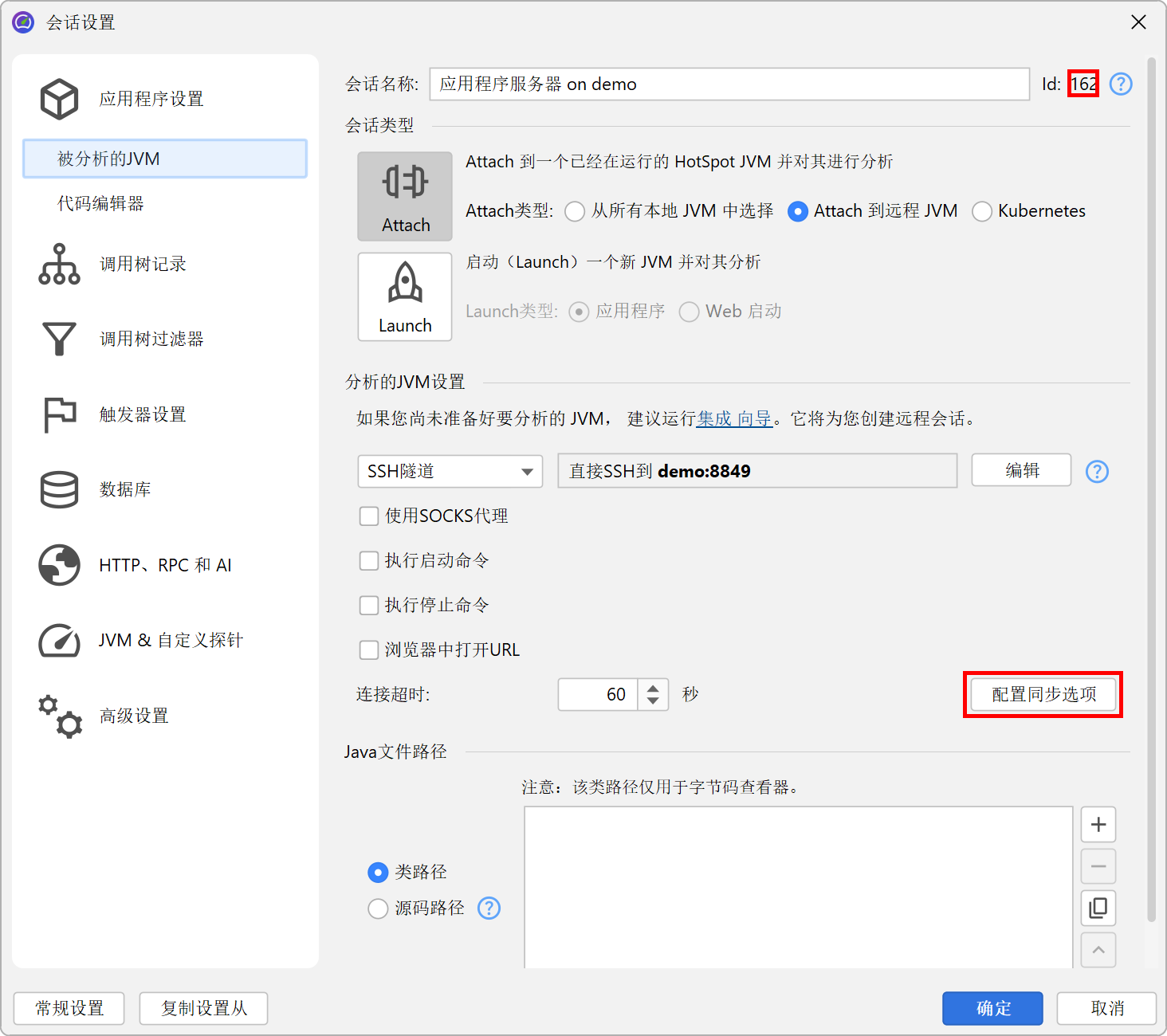
Task: Enable the 使用SOCKS代理 checkbox
Action: (x=369, y=516)
